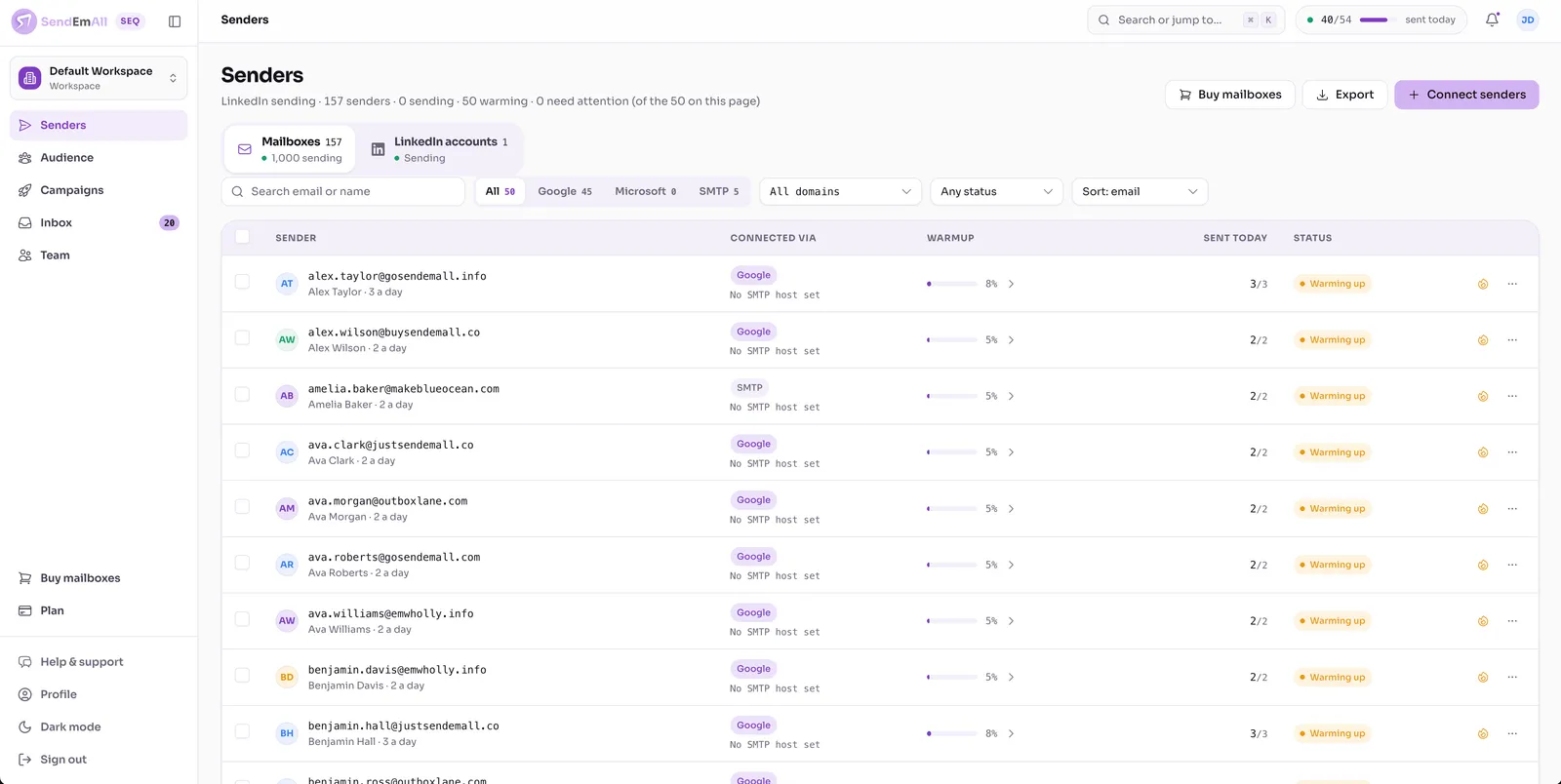The width and height of the screenshot is (1561, 784).
Task: Open the Default Workspace switcher
Action: (99, 78)
